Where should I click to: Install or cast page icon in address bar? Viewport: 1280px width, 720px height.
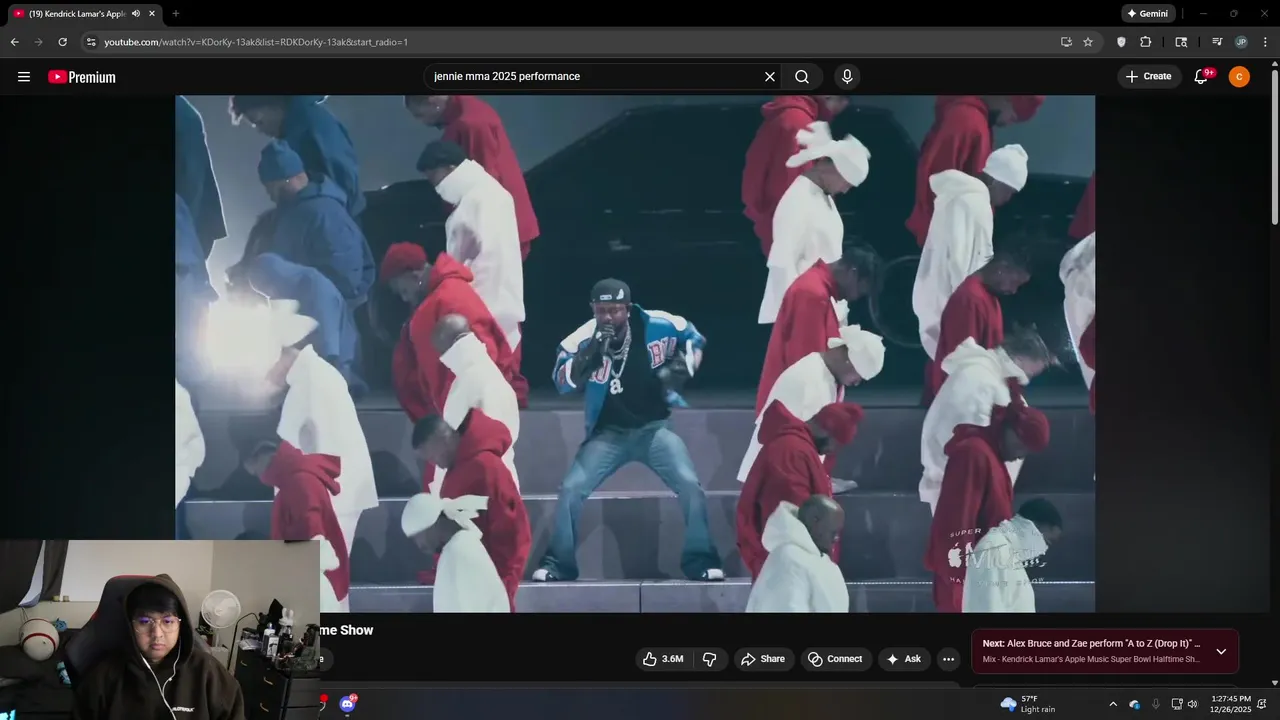click(x=1066, y=42)
